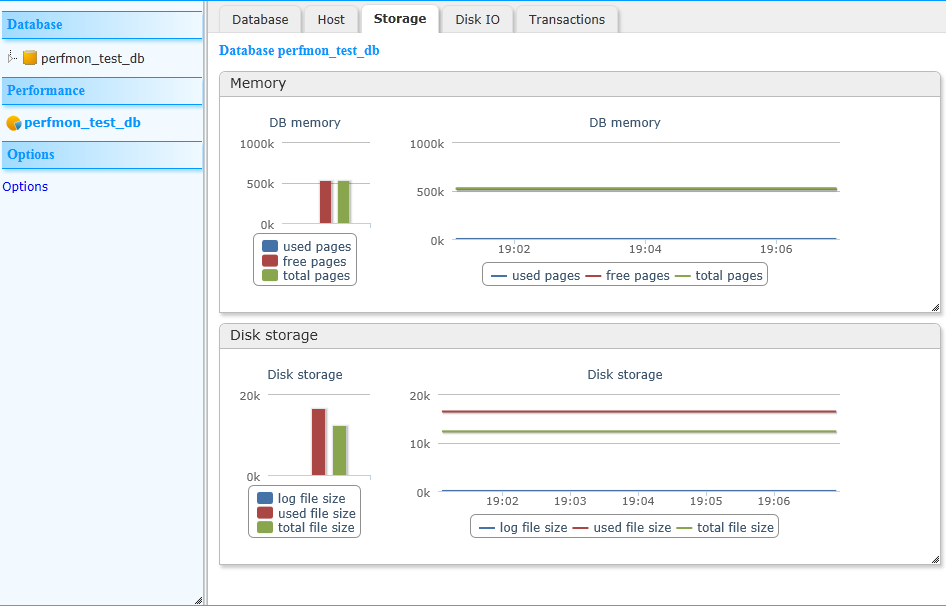Click the Database section header
Screen dimensions: 946x606
[x=102, y=25]
